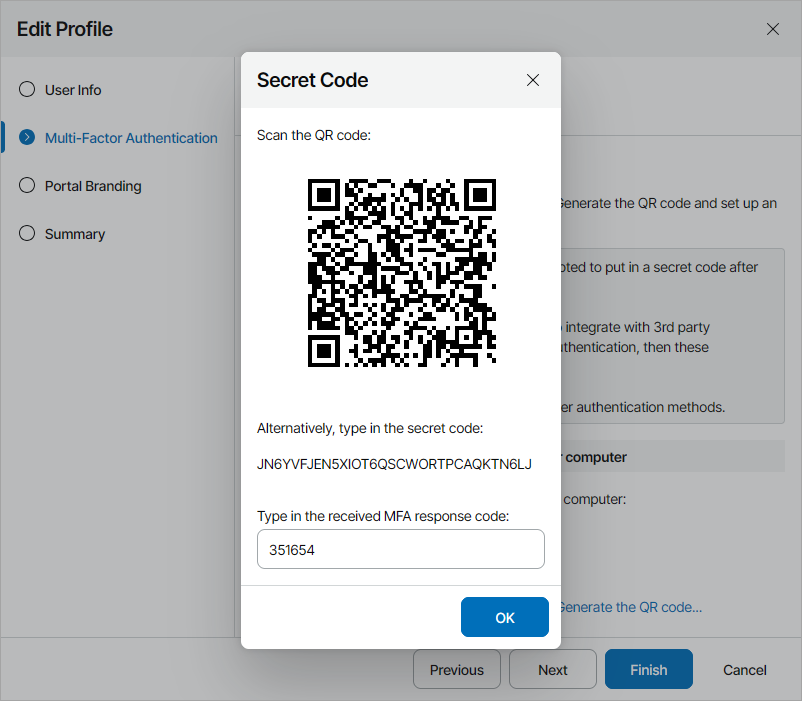The height and width of the screenshot is (701, 802).
Task: Select the Multi-Factor Authentication step label
Action: (131, 138)
